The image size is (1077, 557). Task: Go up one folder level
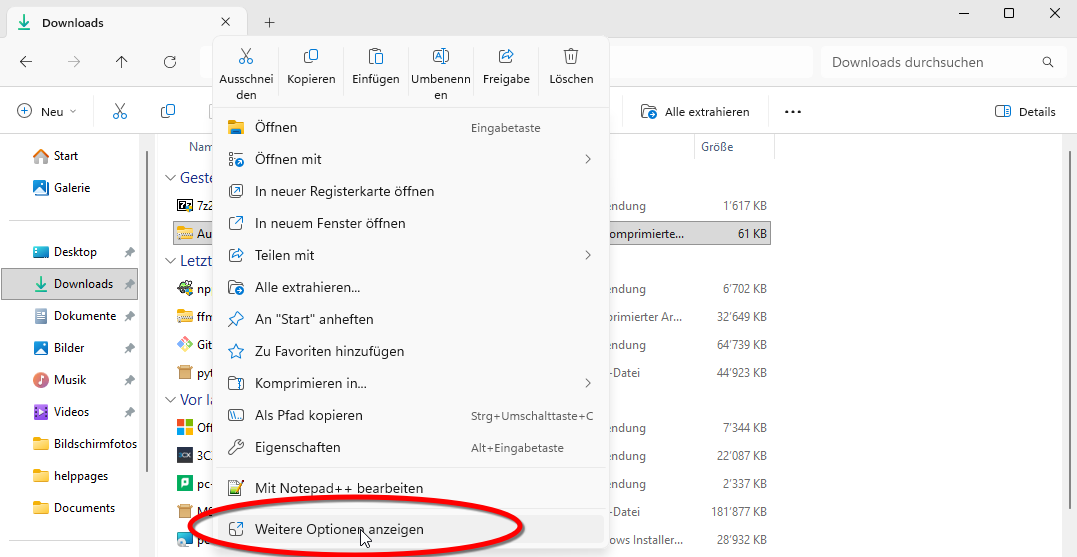coord(122,62)
